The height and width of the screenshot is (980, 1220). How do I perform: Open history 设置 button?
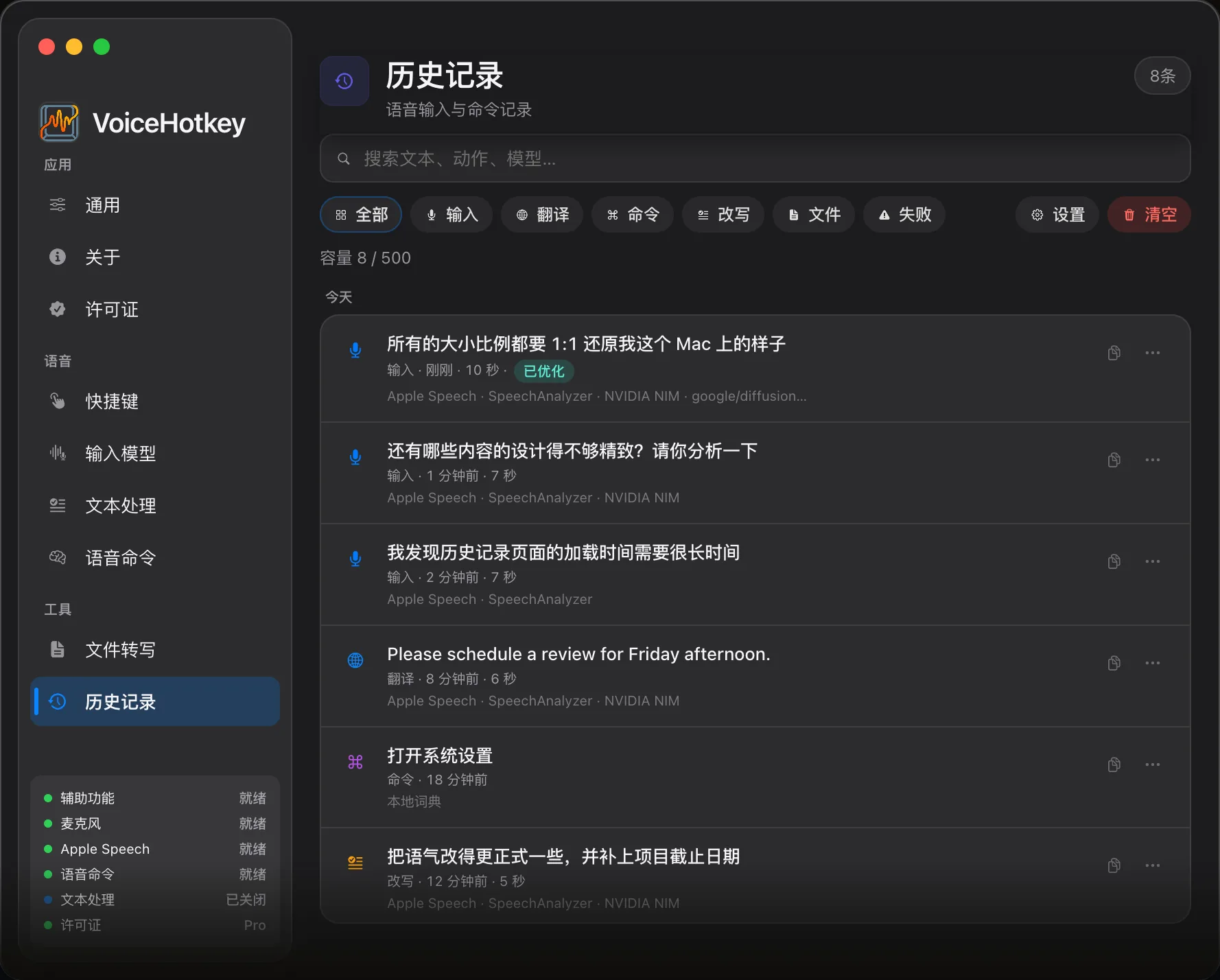click(x=1057, y=215)
